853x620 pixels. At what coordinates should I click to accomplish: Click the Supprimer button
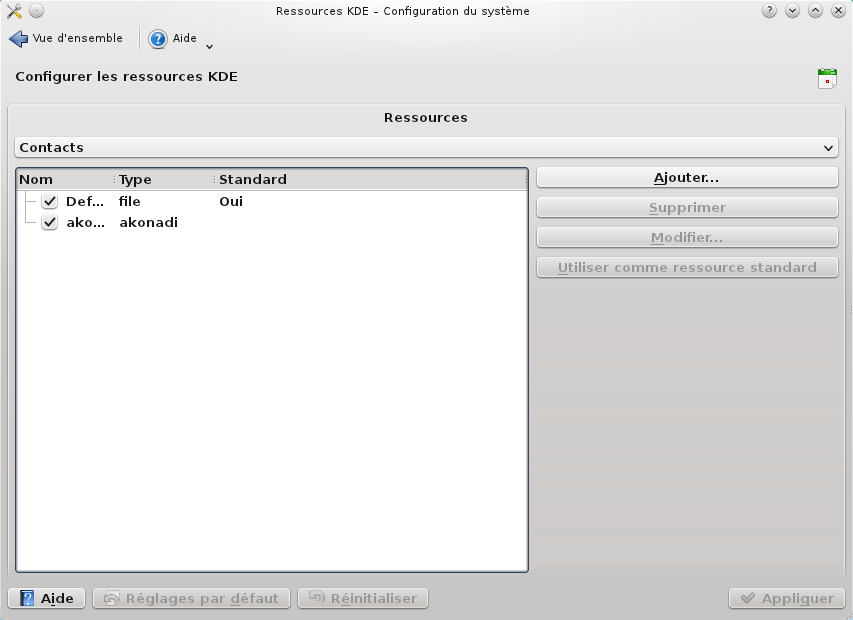pyautogui.click(x=687, y=208)
